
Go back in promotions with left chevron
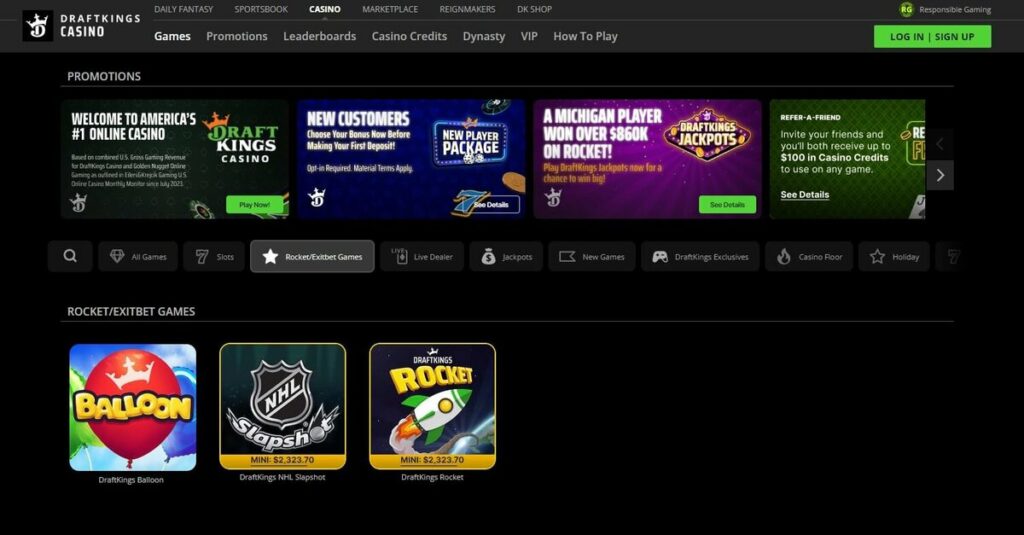[x=940, y=144]
